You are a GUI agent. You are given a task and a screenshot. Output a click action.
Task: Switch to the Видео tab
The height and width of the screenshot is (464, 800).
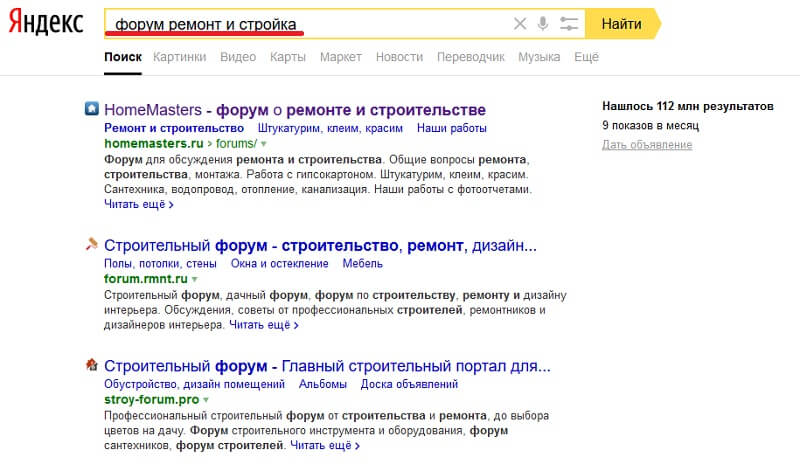click(238, 57)
